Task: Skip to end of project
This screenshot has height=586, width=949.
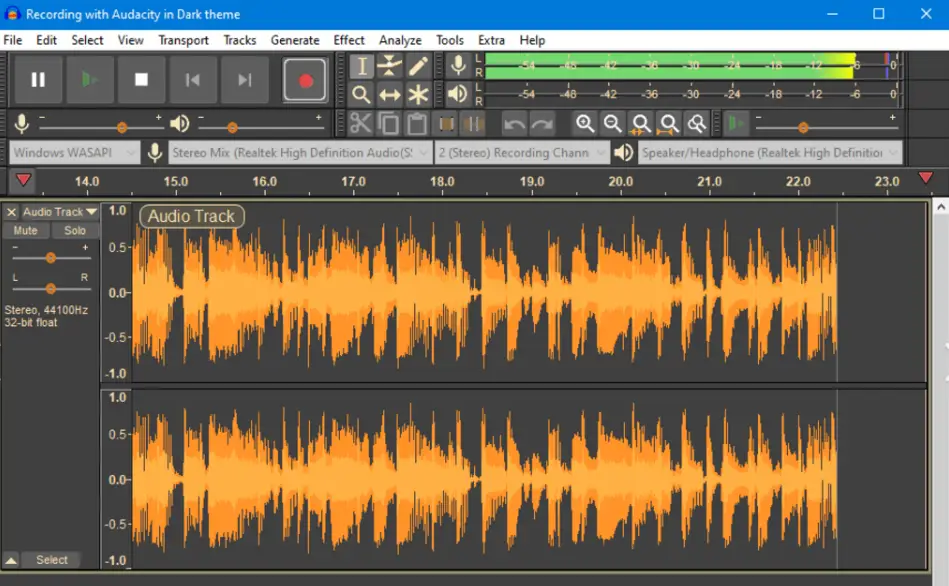Action: (x=245, y=79)
